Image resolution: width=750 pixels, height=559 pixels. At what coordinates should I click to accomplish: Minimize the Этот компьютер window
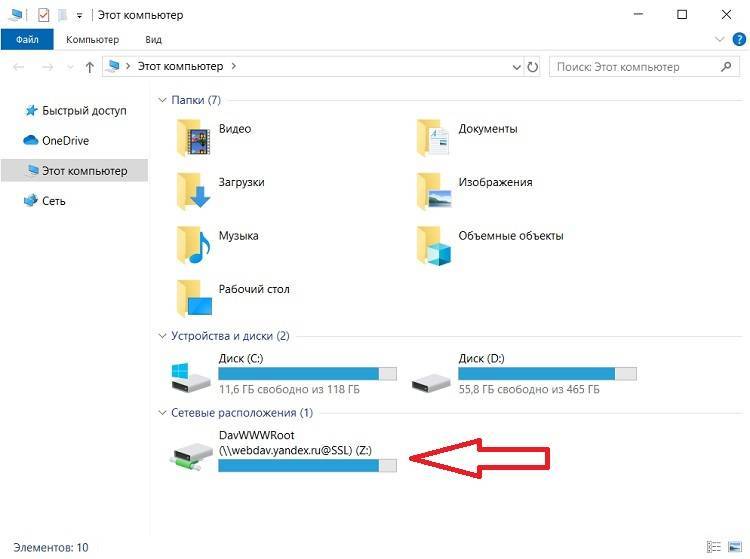pyautogui.click(x=638, y=14)
